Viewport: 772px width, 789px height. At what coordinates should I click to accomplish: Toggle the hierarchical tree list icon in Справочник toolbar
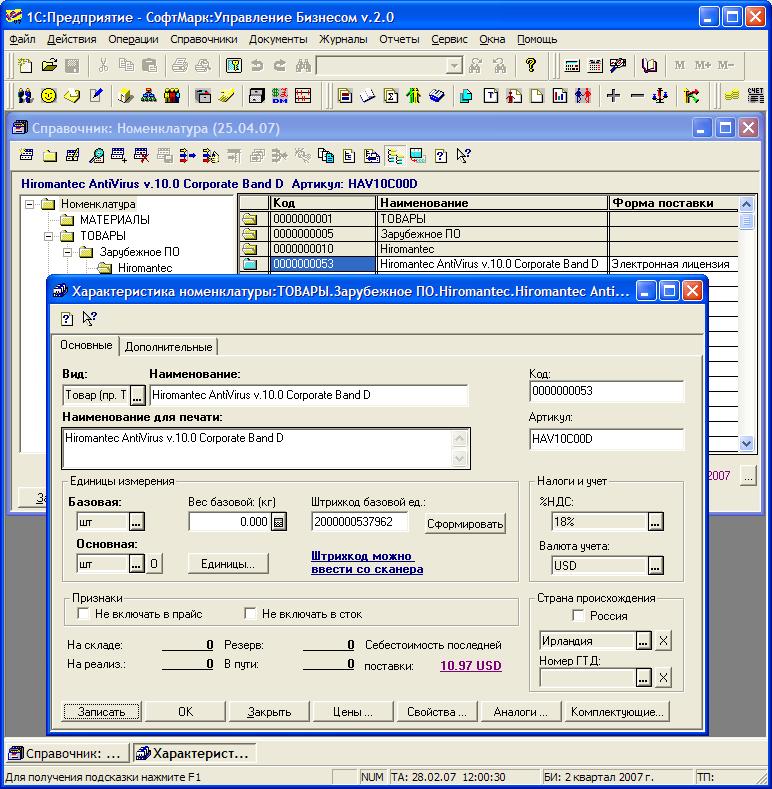tap(395, 155)
